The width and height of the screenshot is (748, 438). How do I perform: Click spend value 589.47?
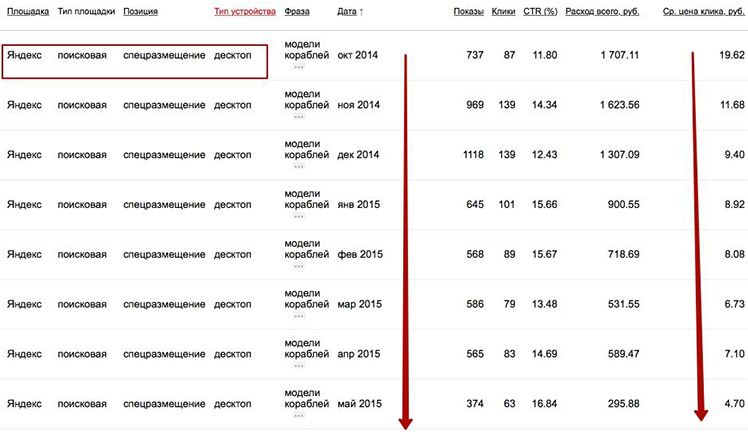(623, 354)
